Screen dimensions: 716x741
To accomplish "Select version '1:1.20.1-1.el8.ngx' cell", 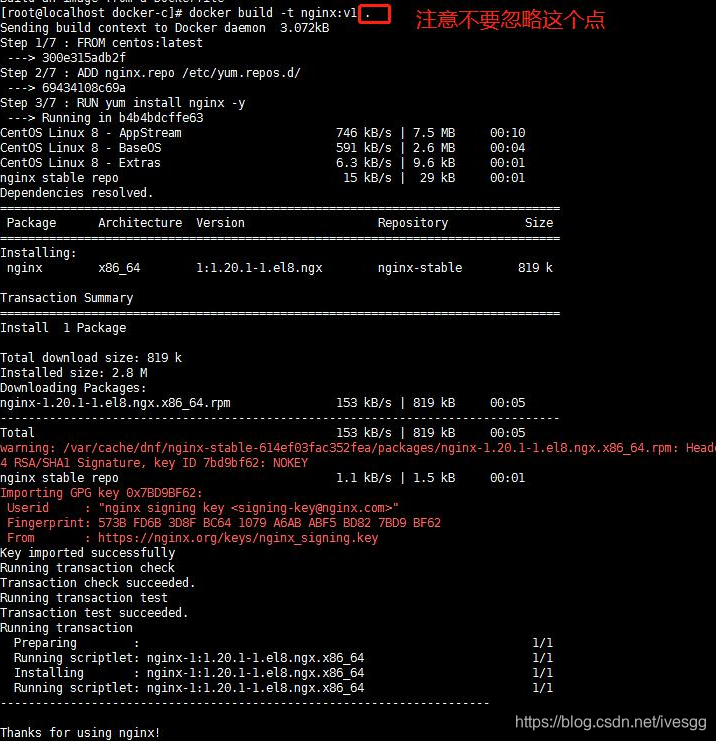I will coord(259,268).
